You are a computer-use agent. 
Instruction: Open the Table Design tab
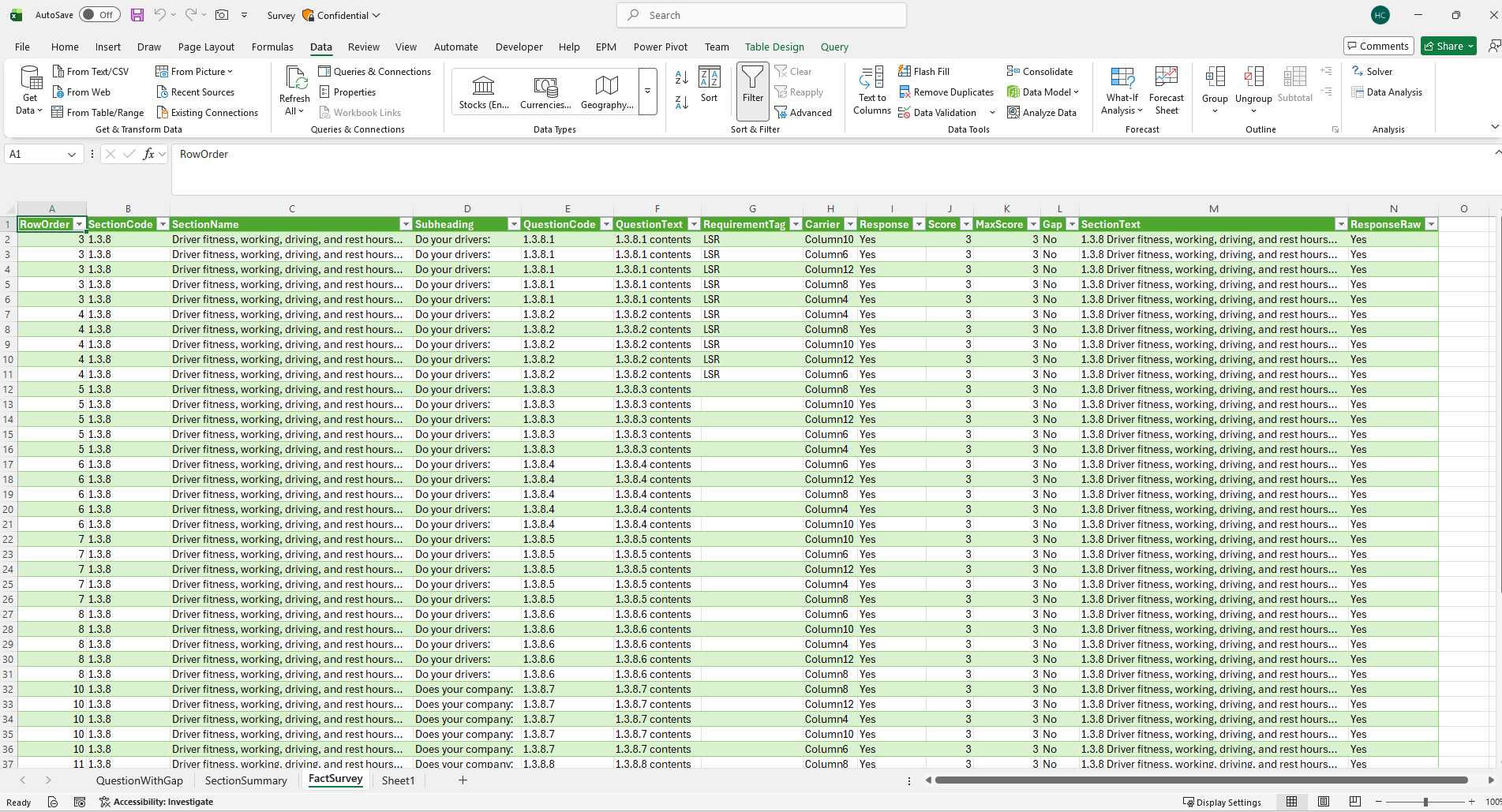[x=774, y=47]
